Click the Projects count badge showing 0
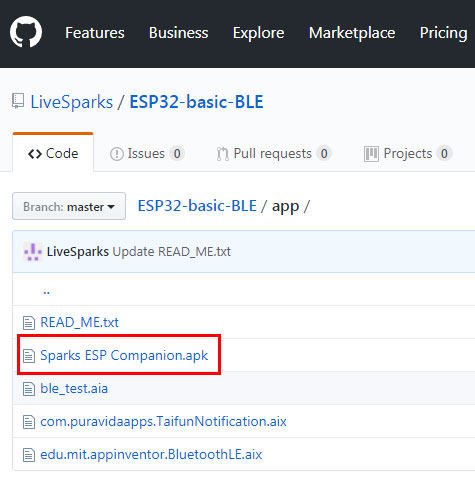This screenshot has width=475, height=483. pos(444,154)
